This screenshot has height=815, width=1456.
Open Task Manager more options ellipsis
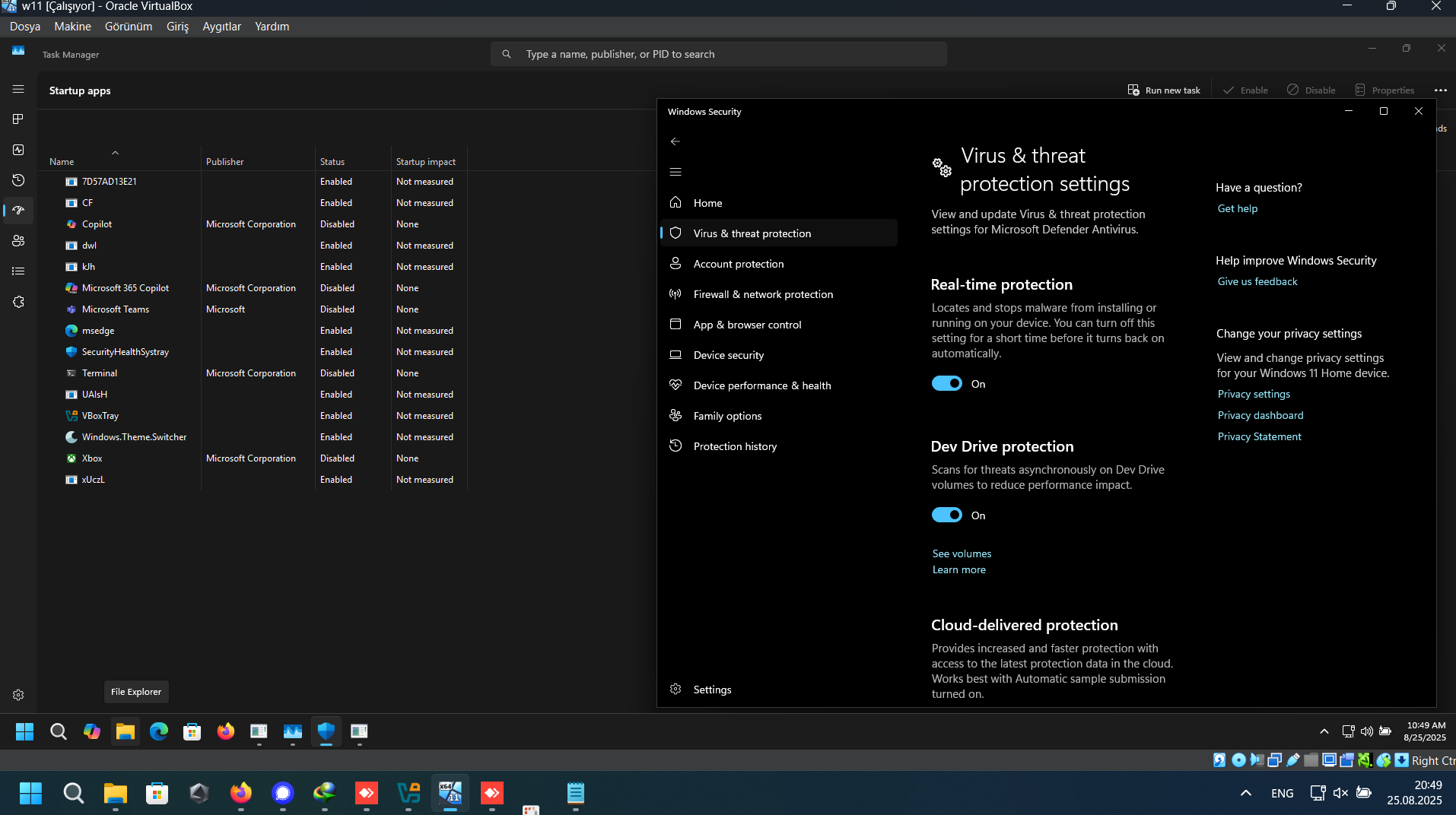point(1441,90)
